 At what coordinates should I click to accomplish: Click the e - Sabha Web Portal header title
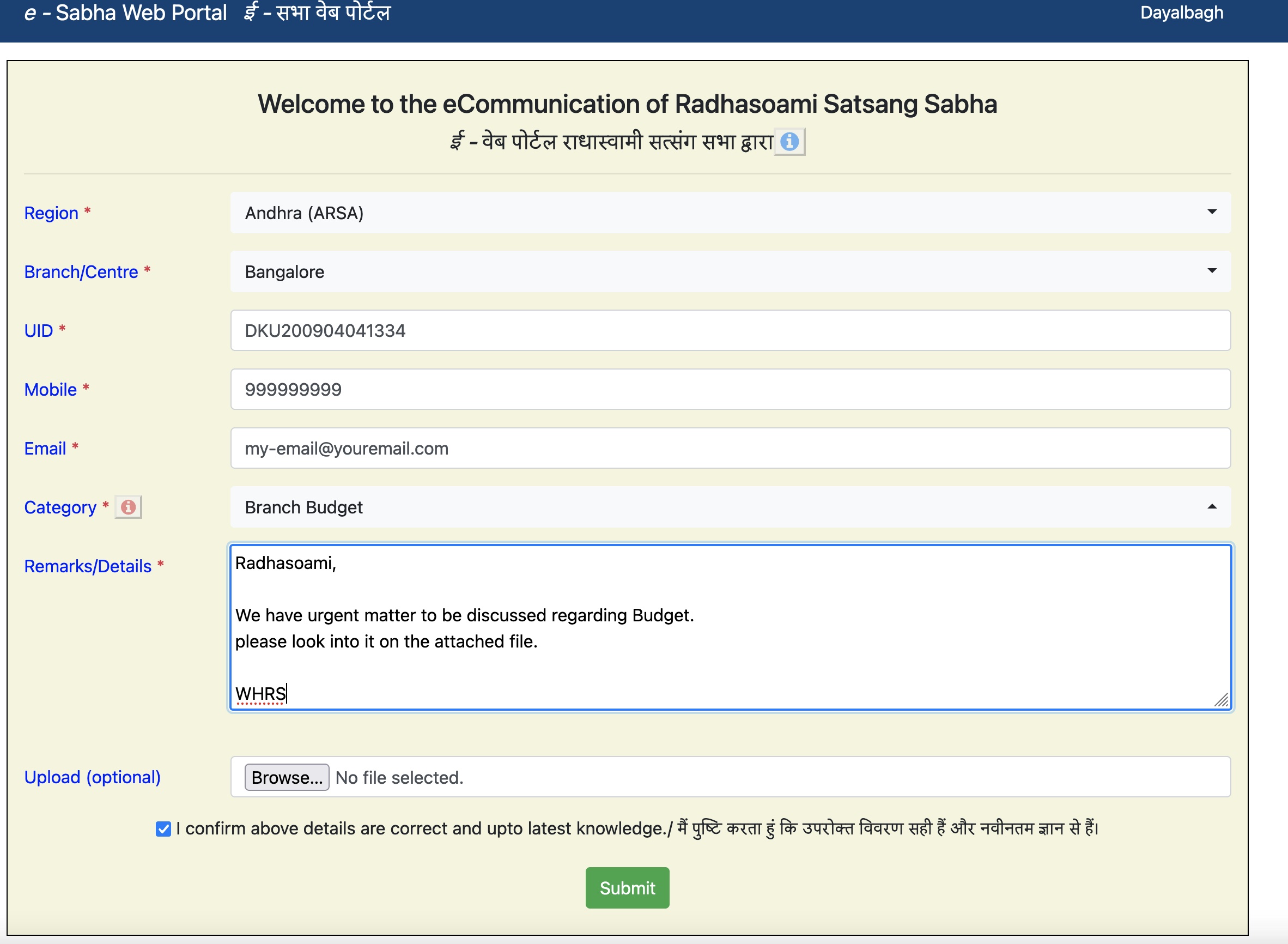[x=125, y=13]
